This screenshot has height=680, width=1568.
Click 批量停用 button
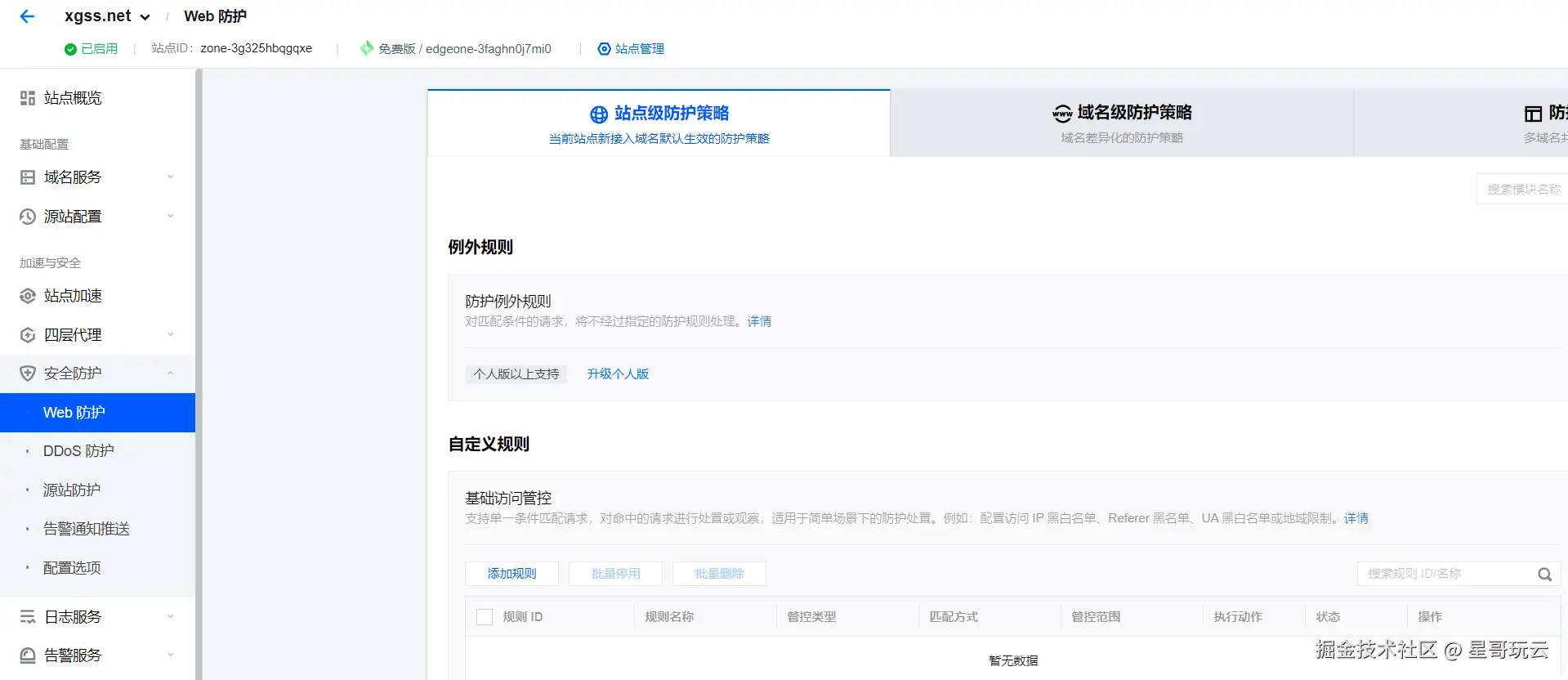point(616,574)
